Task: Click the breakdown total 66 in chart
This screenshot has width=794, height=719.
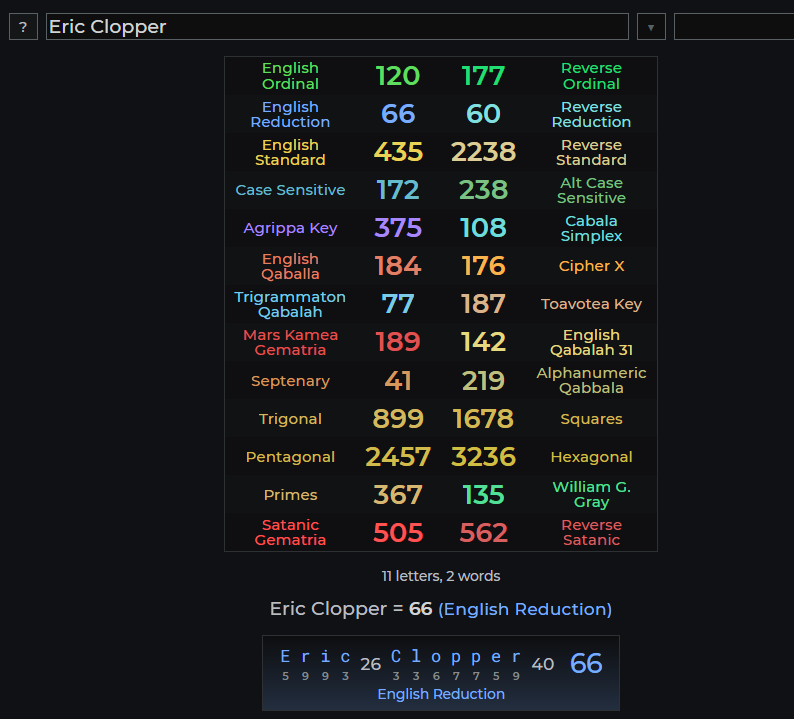Action: pyautogui.click(x=586, y=663)
